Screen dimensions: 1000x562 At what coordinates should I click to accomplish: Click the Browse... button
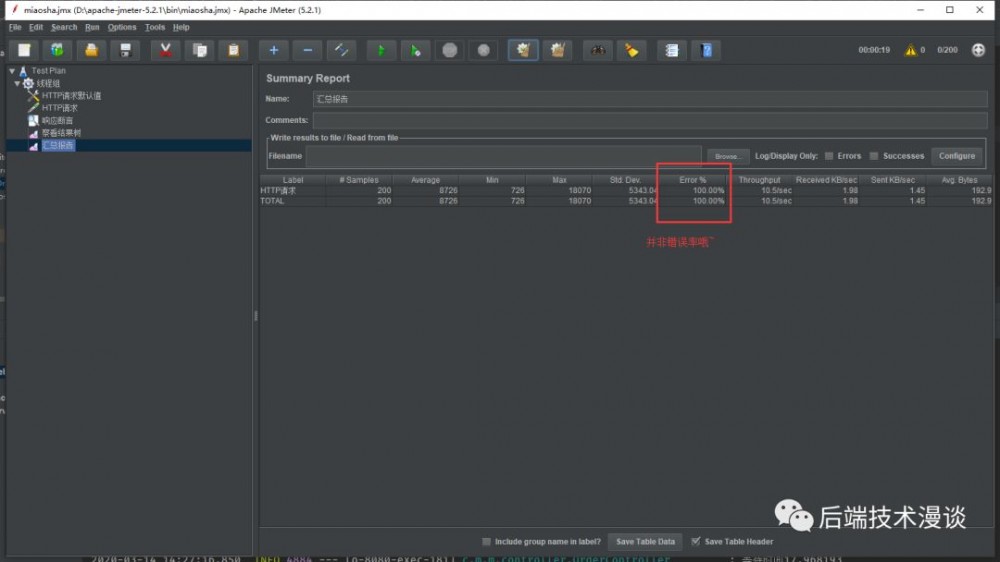pyautogui.click(x=728, y=156)
